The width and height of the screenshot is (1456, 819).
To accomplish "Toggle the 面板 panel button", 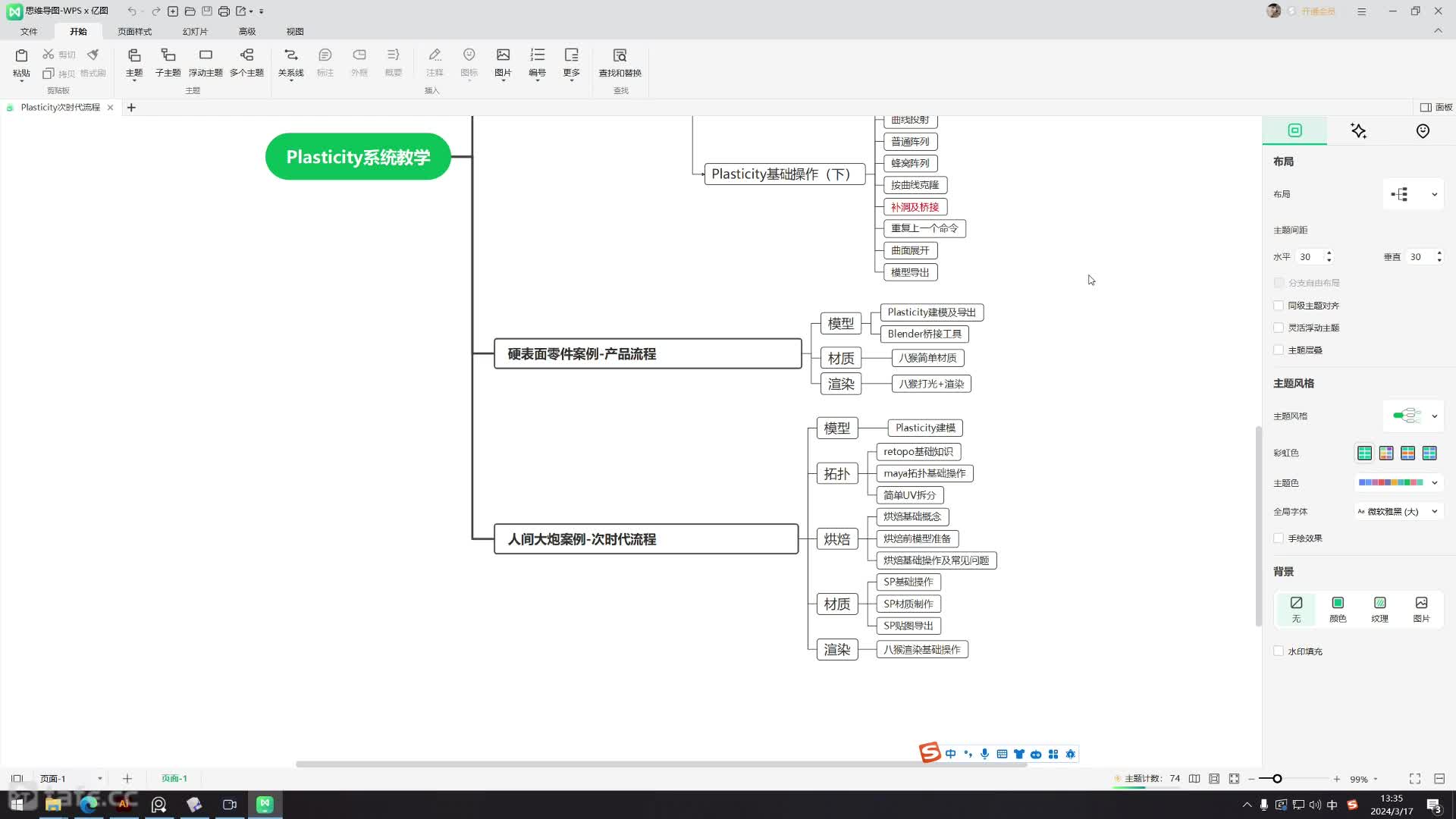I will pos(1436,107).
